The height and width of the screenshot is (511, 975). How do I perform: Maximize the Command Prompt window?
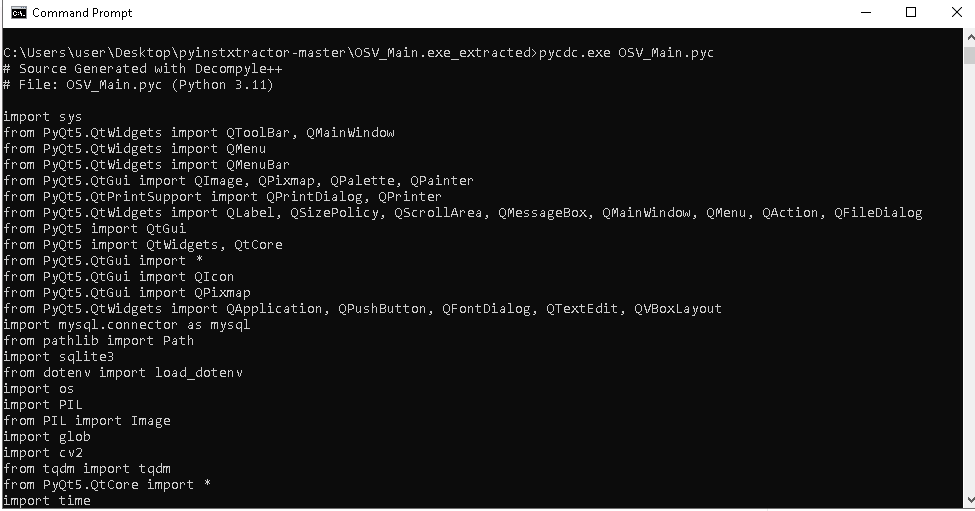[911, 13]
